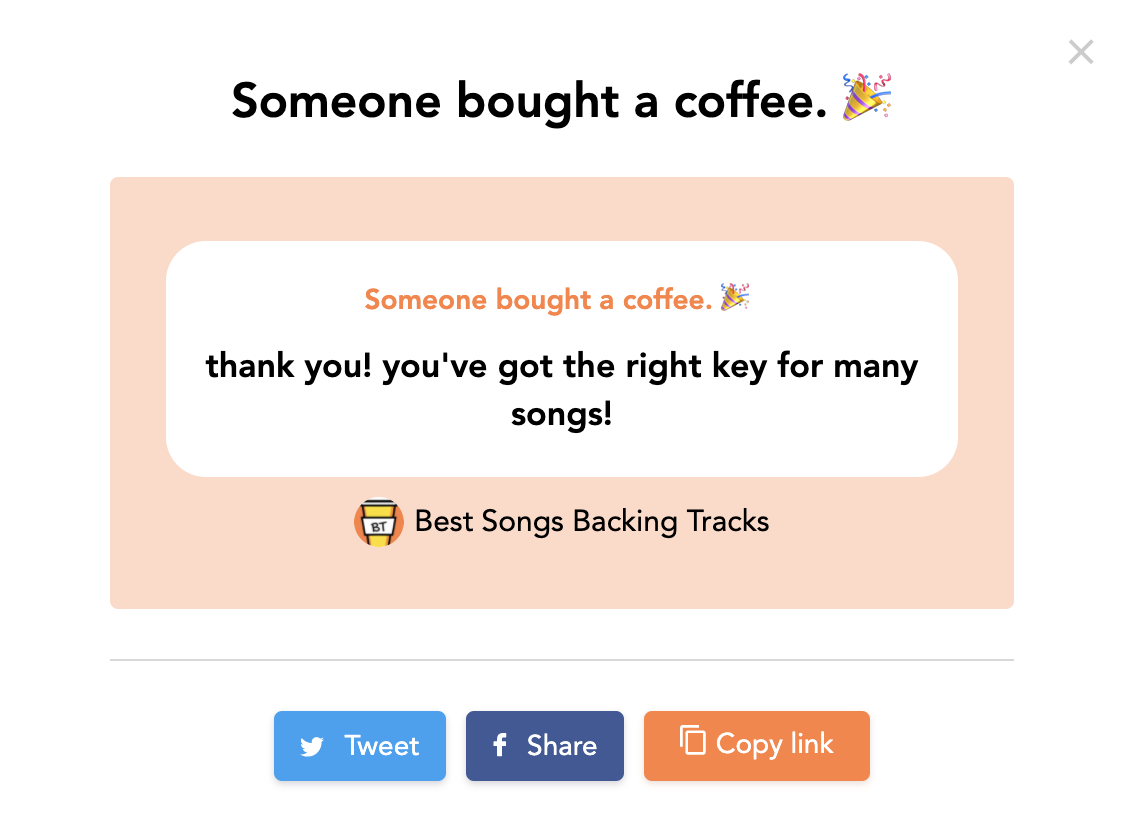The width and height of the screenshot is (1126, 814).
Task: Click the Copy link button
Action: pos(756,745)
